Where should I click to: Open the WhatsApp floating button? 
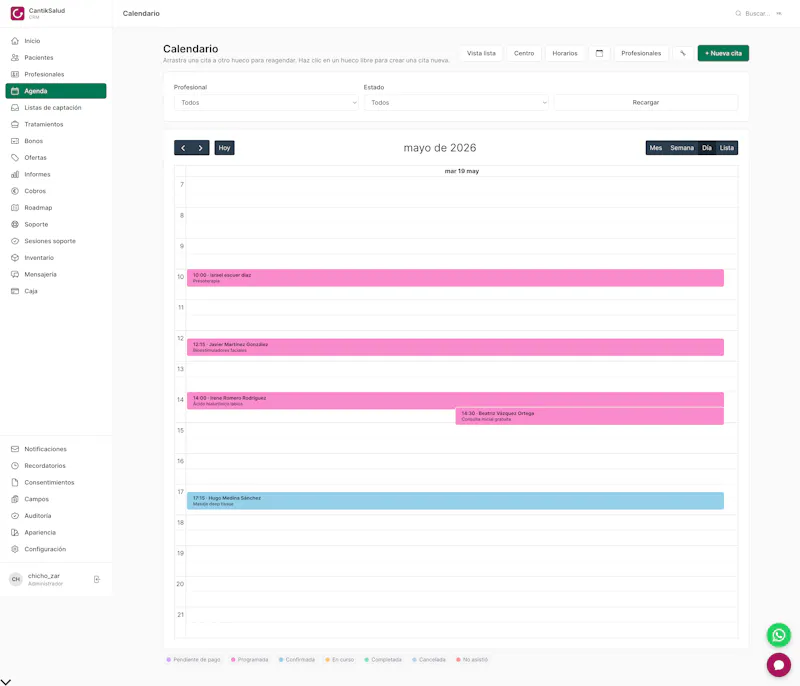pos(779,635)
